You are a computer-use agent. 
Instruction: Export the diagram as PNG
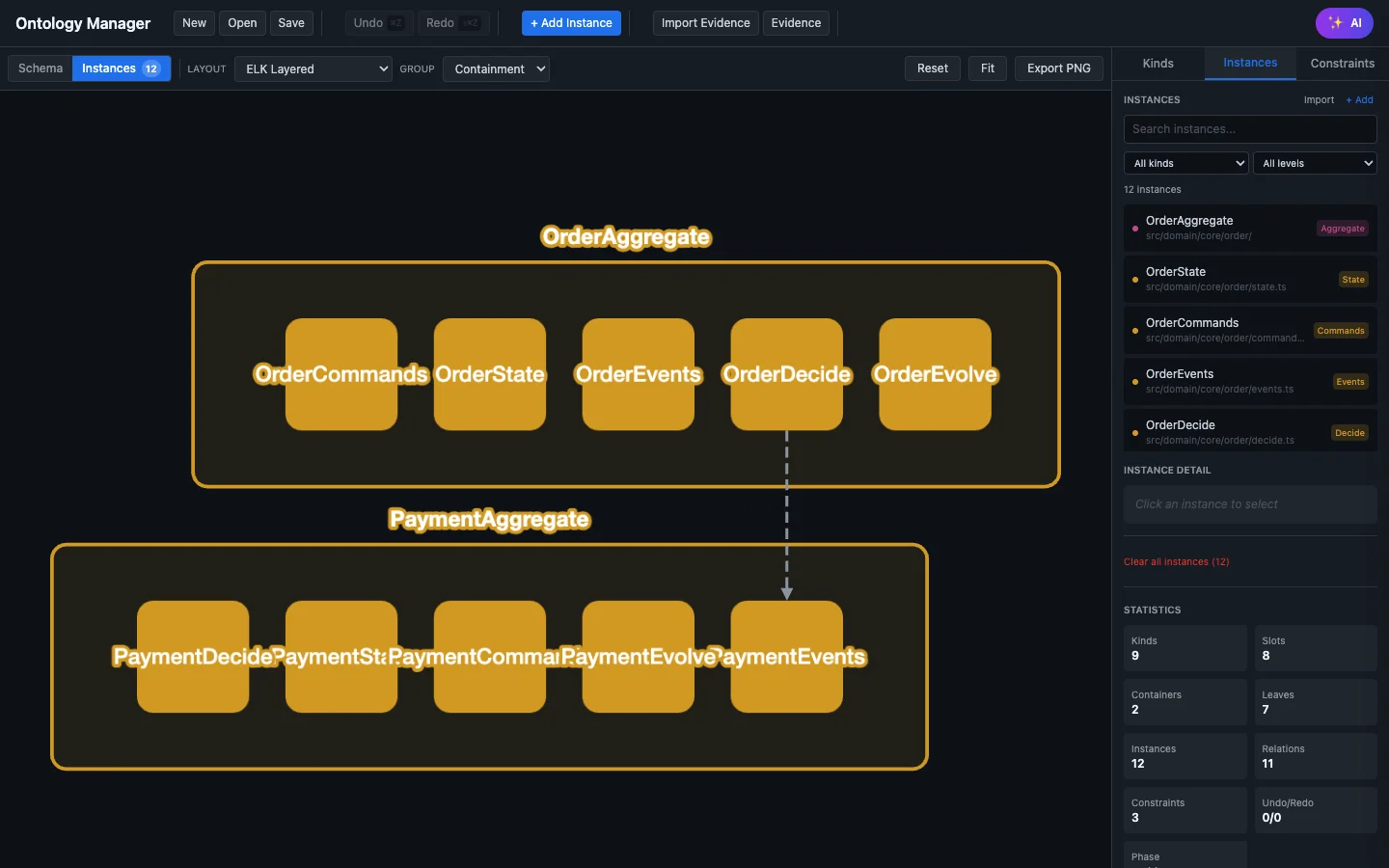[x=1058, y=68]
